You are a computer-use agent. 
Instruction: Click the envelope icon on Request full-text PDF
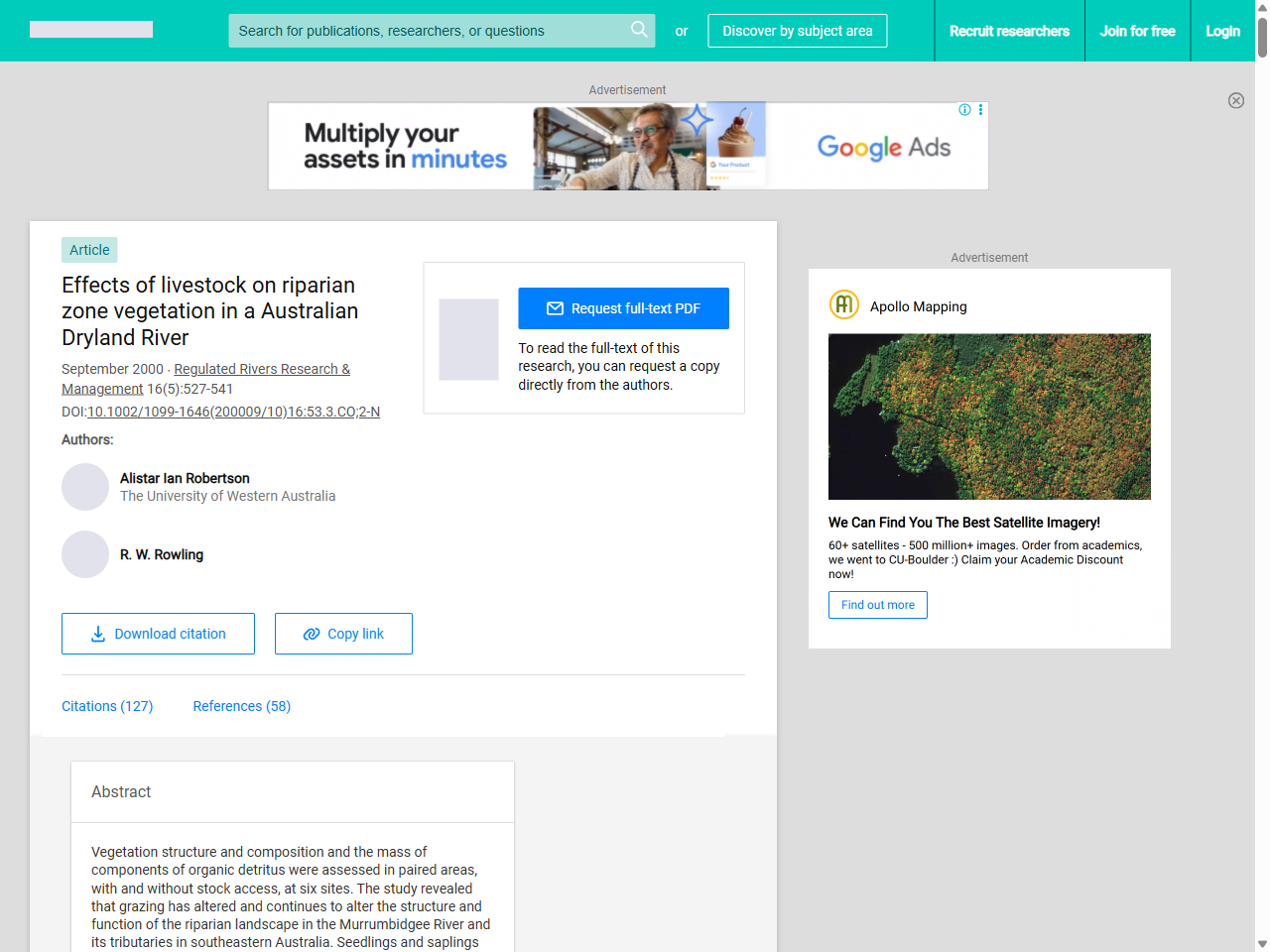pyautogui.click(x=556, y=308)
